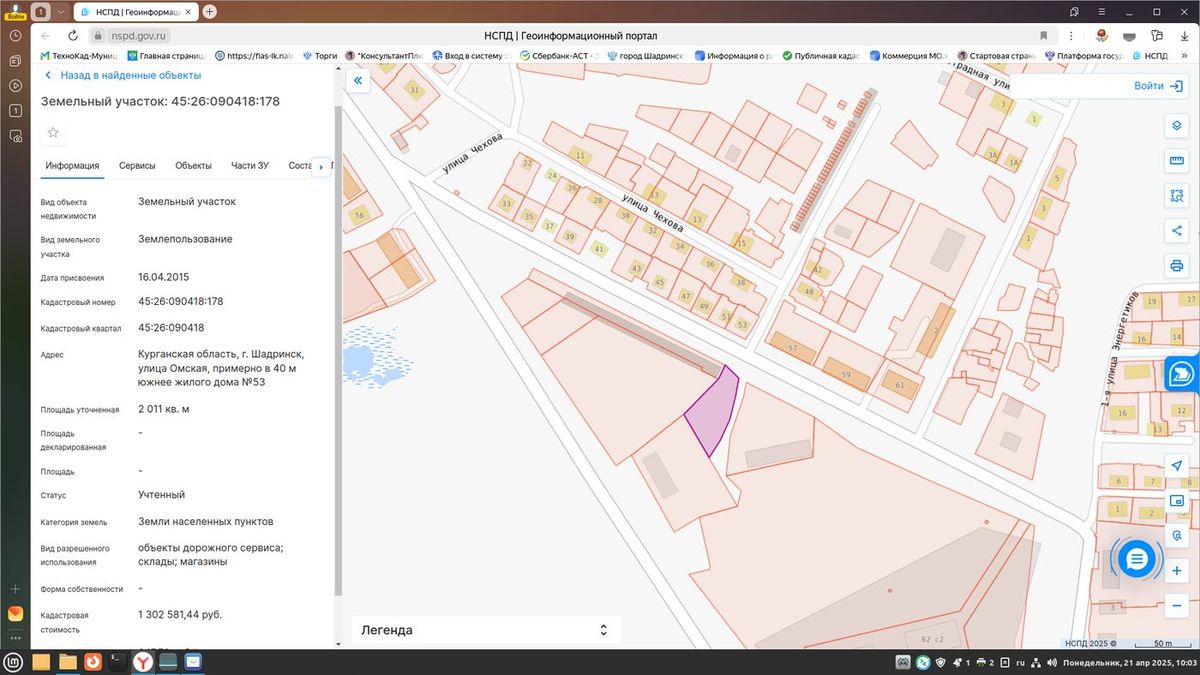Collapse the left information panel
Image resolution: width=1200 pixels, height=675 pixels.
[357, 80]
